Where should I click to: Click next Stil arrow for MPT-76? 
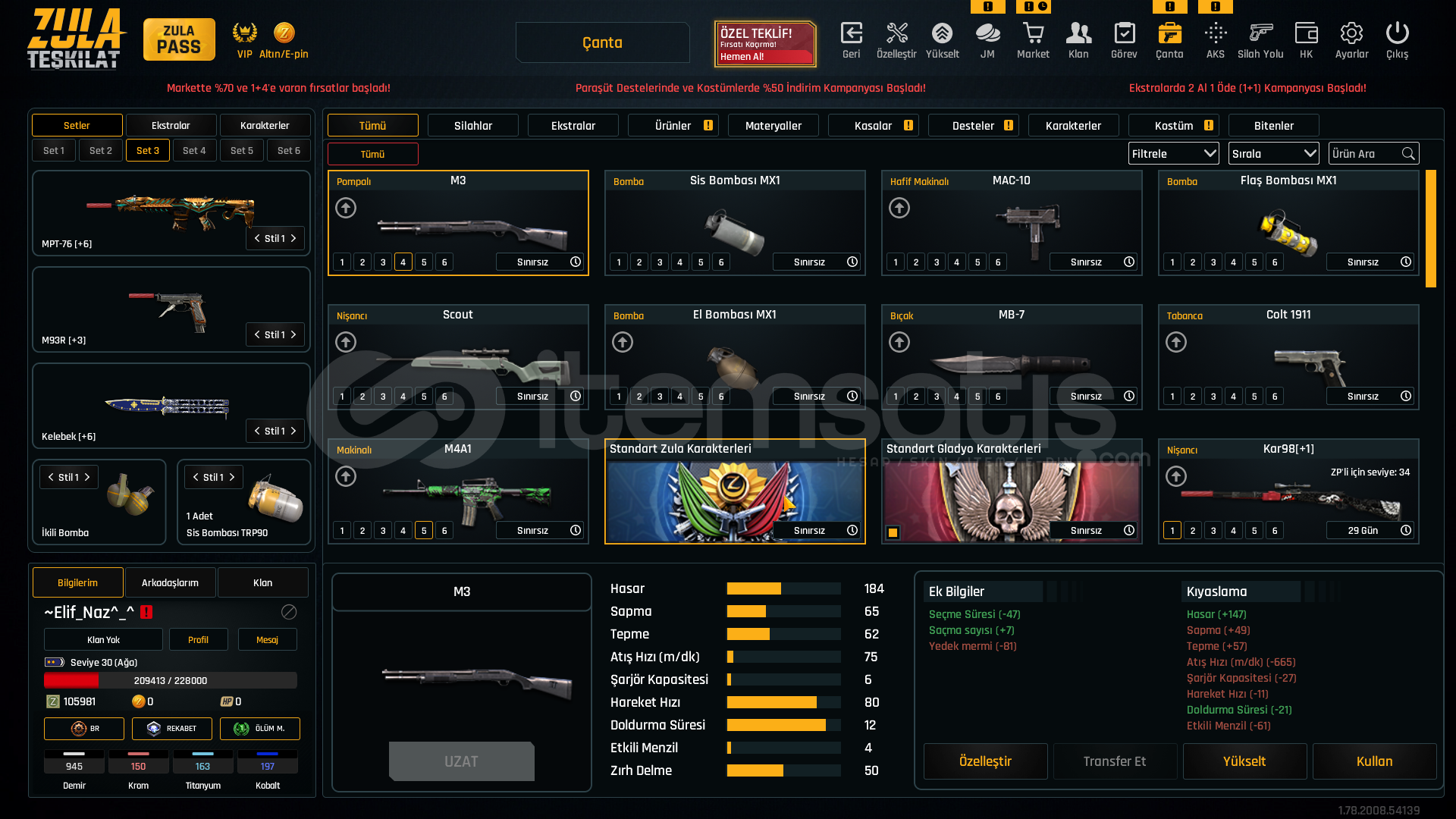coord(293,238)
